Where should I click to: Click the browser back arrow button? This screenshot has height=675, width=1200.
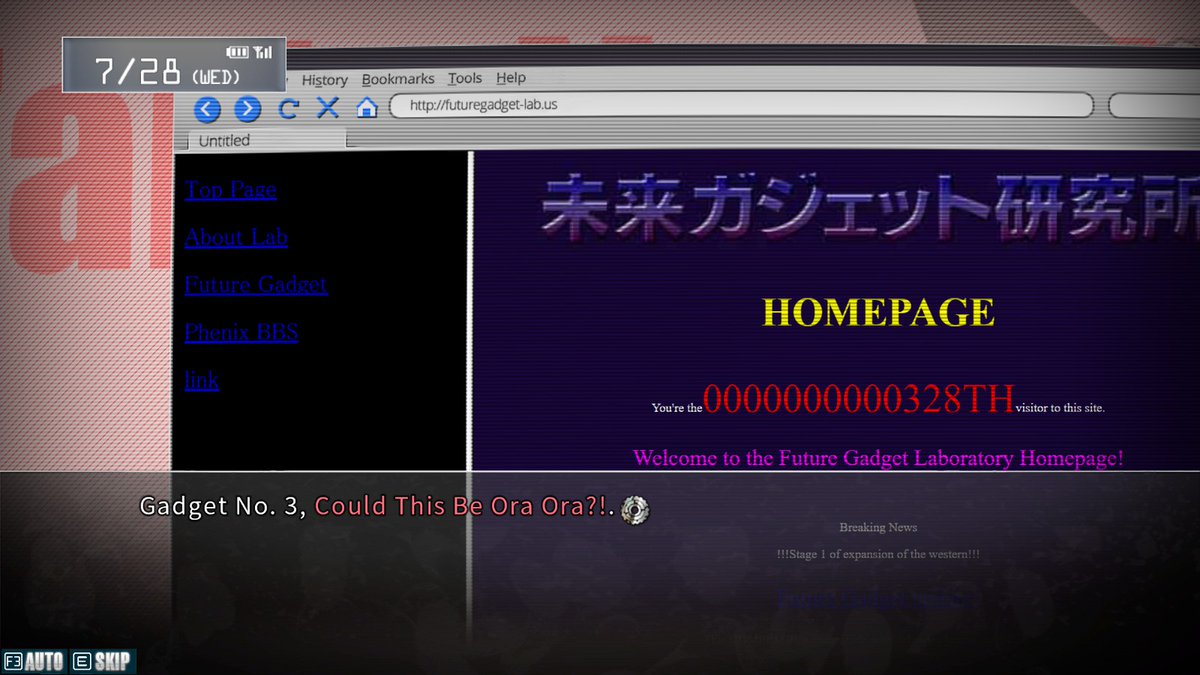click(x=207, y=109)
